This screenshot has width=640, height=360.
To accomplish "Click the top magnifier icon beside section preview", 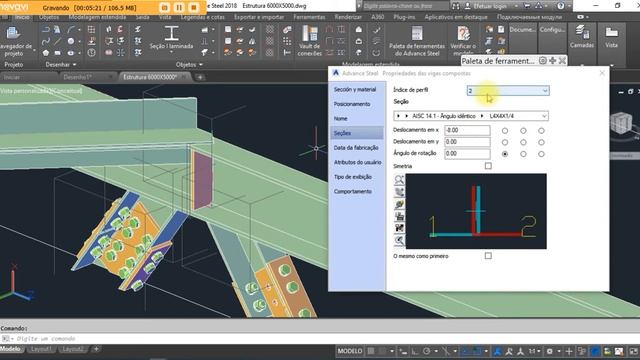I will 399,180.
